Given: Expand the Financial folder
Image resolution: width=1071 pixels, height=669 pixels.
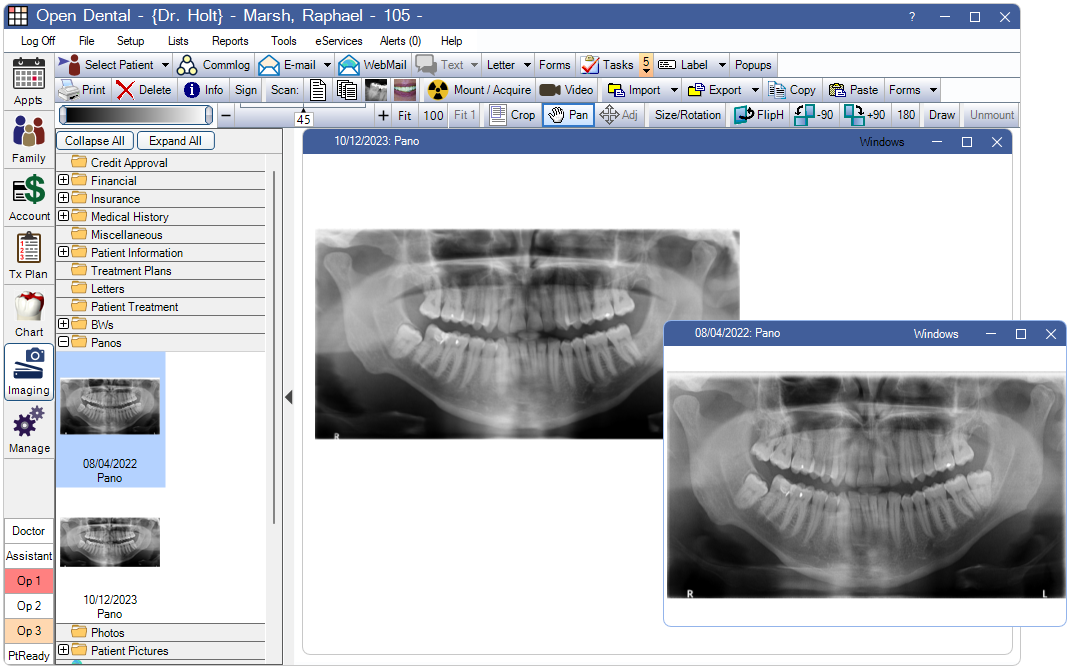Looking at the screenshot, I should click(x=64, y=181).
